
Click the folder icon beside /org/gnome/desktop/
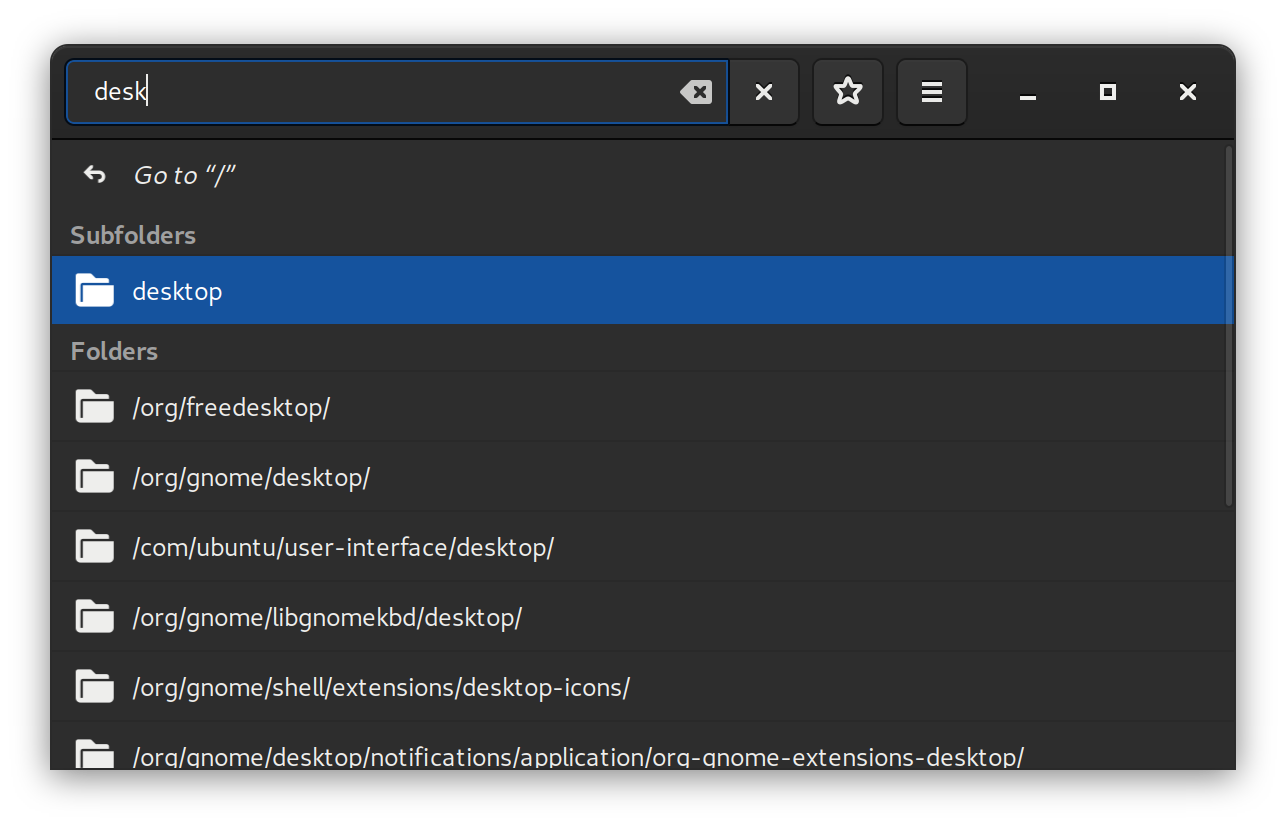click(x=94, y=476)
